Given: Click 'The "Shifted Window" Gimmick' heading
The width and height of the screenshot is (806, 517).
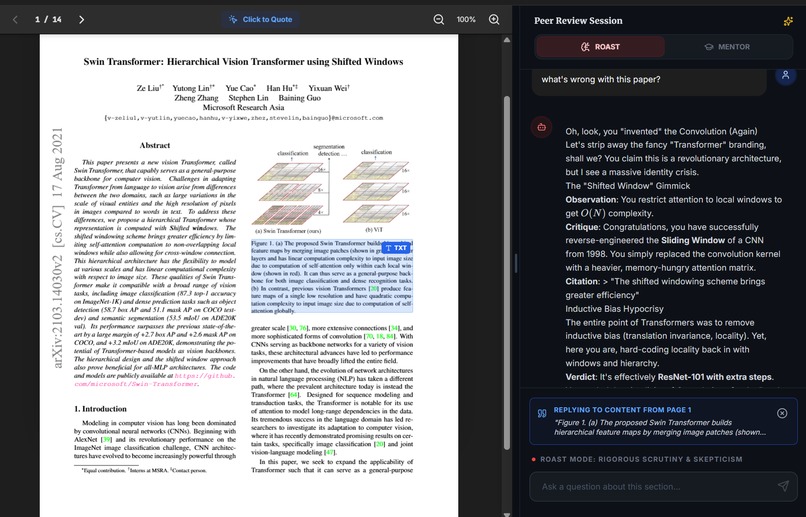Looking at the screenshot, I should pos(628,186).
